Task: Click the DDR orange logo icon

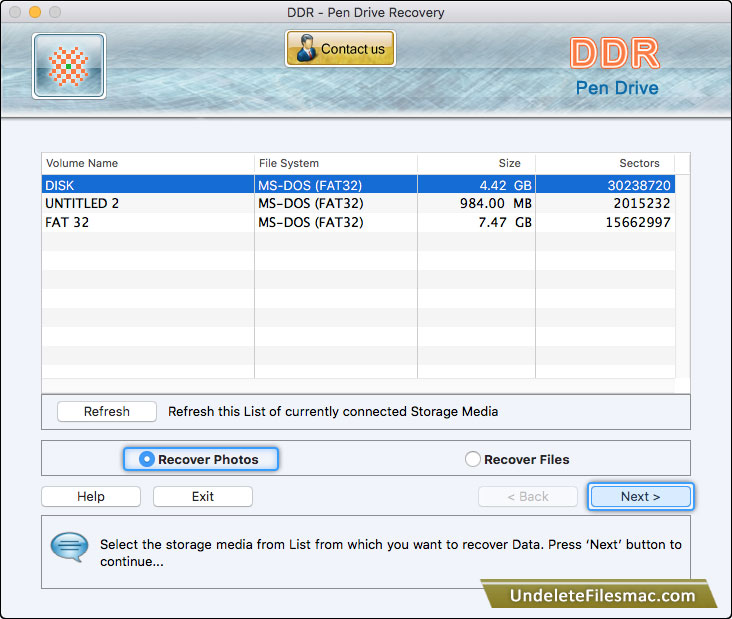Action: 69,66
